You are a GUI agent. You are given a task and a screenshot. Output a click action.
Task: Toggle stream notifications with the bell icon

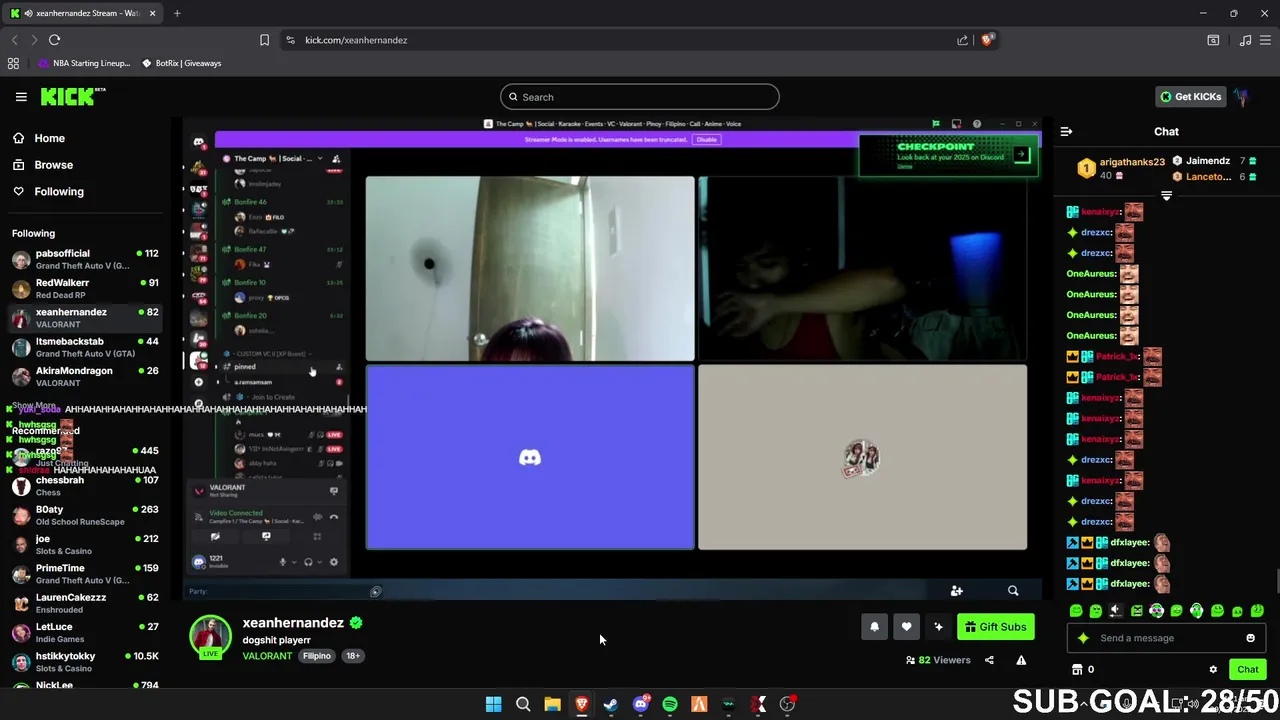coord(874,627)
